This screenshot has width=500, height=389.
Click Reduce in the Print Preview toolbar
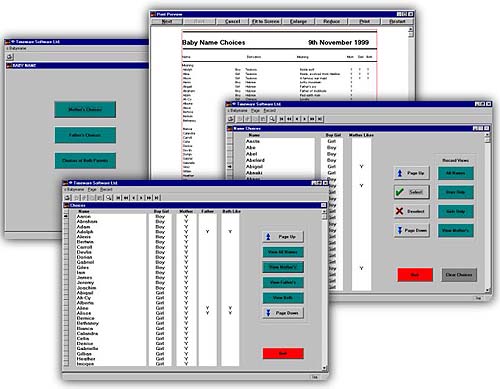pyautogui.click(x=331, y=21)
